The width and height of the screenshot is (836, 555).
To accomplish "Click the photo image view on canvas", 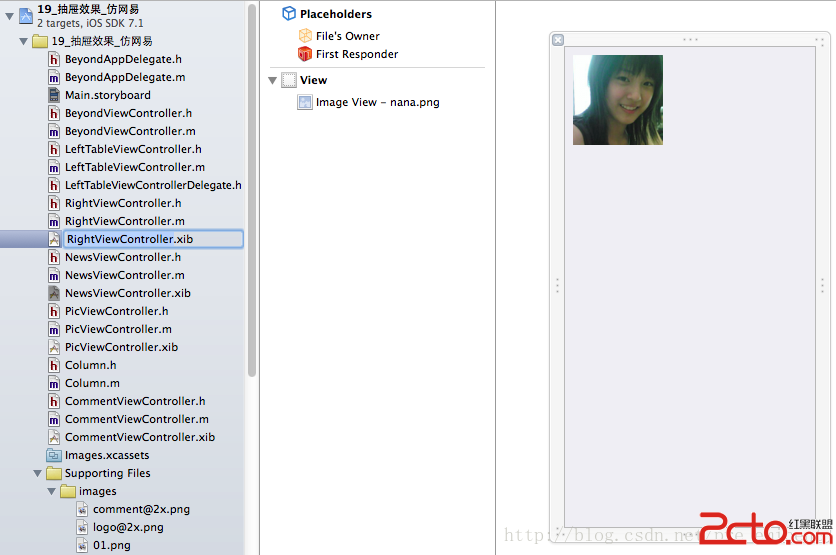I will 617,100.
